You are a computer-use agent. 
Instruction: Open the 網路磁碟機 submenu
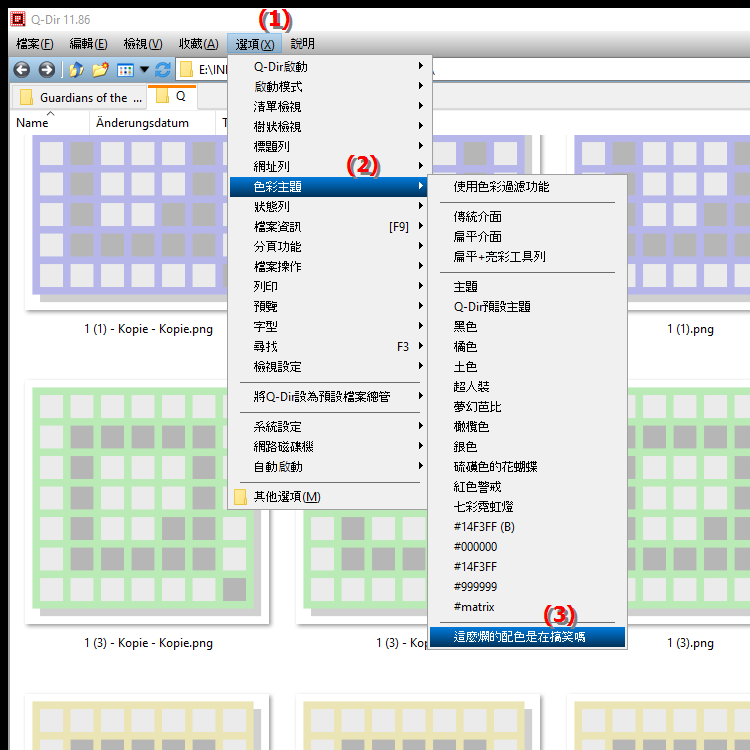tap(328, 447)
